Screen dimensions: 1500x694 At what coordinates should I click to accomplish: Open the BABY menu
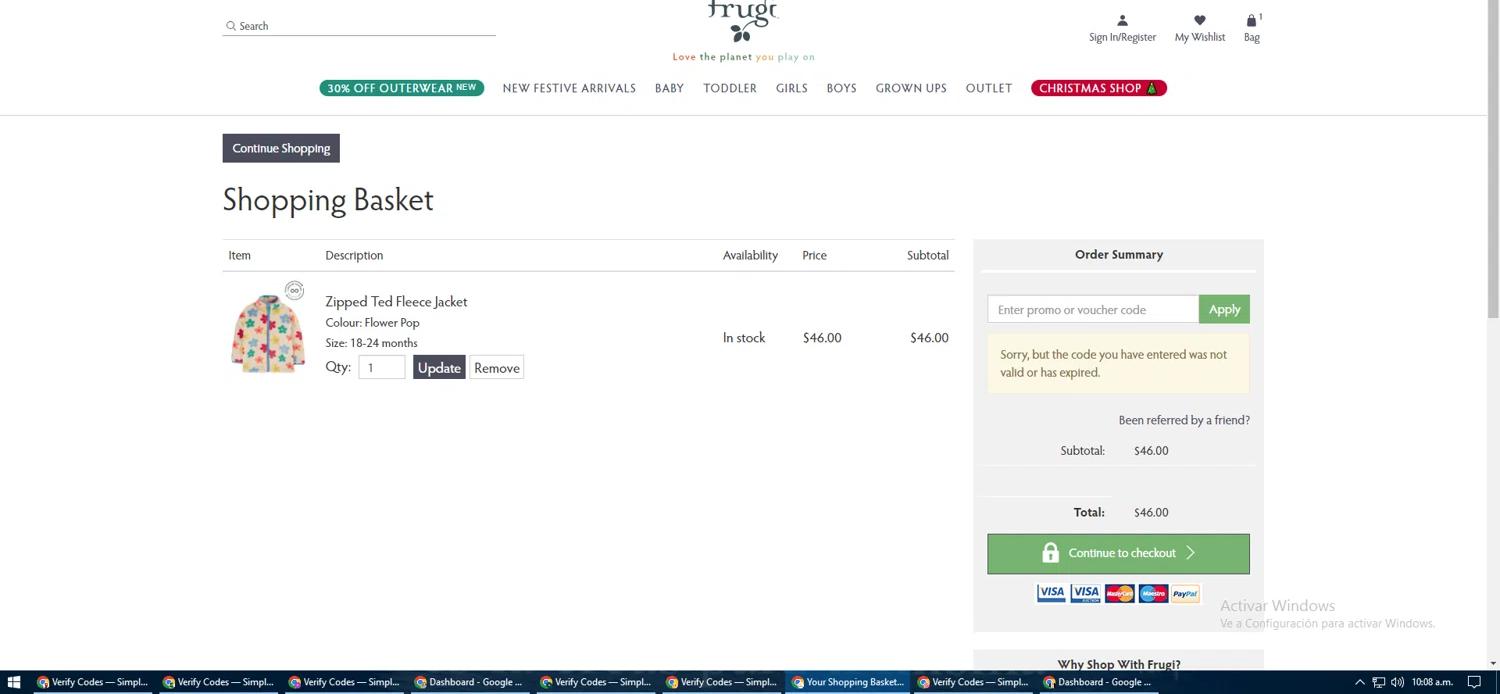[x=669, y=88]
